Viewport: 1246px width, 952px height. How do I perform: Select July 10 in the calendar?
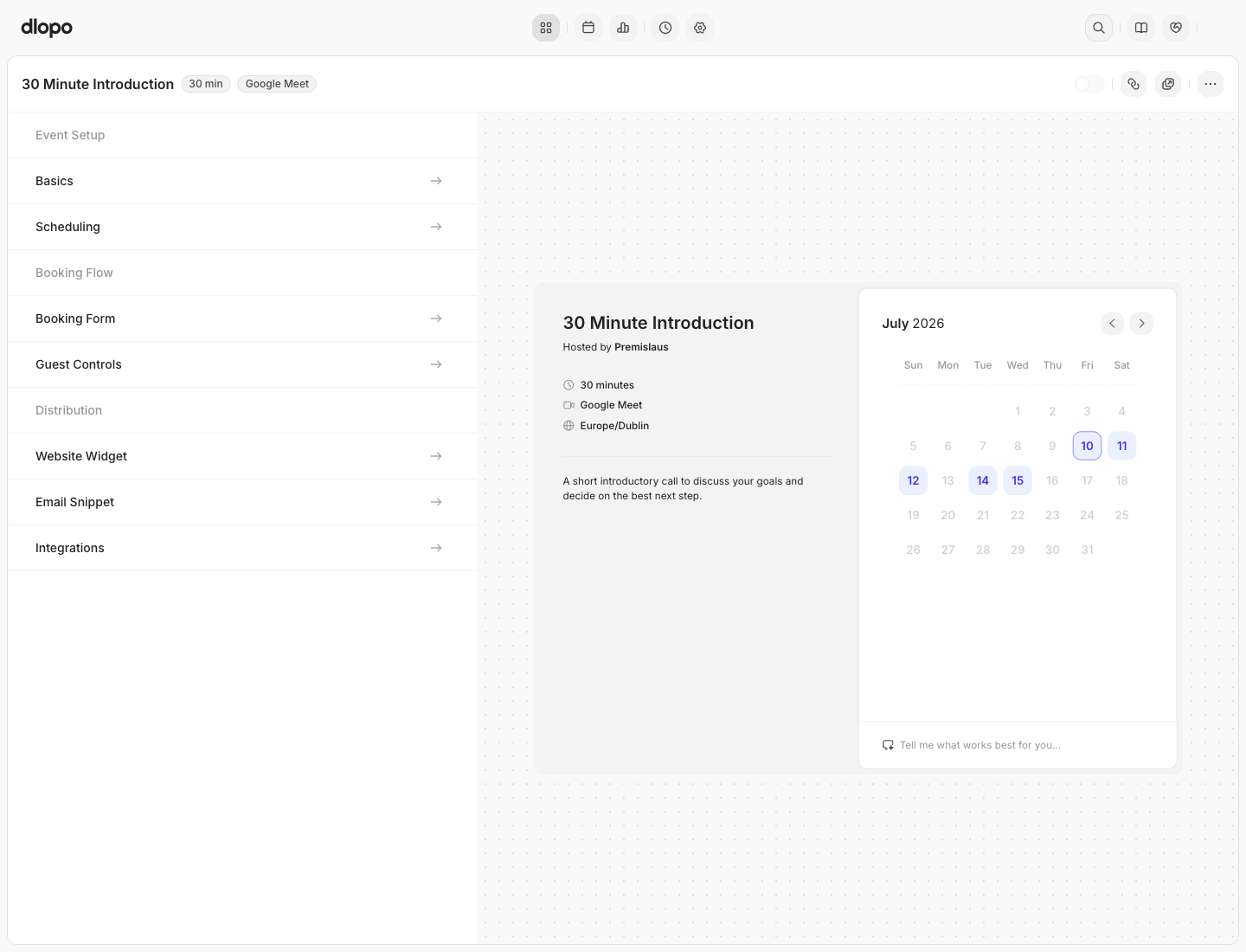tap(1087, 446)
